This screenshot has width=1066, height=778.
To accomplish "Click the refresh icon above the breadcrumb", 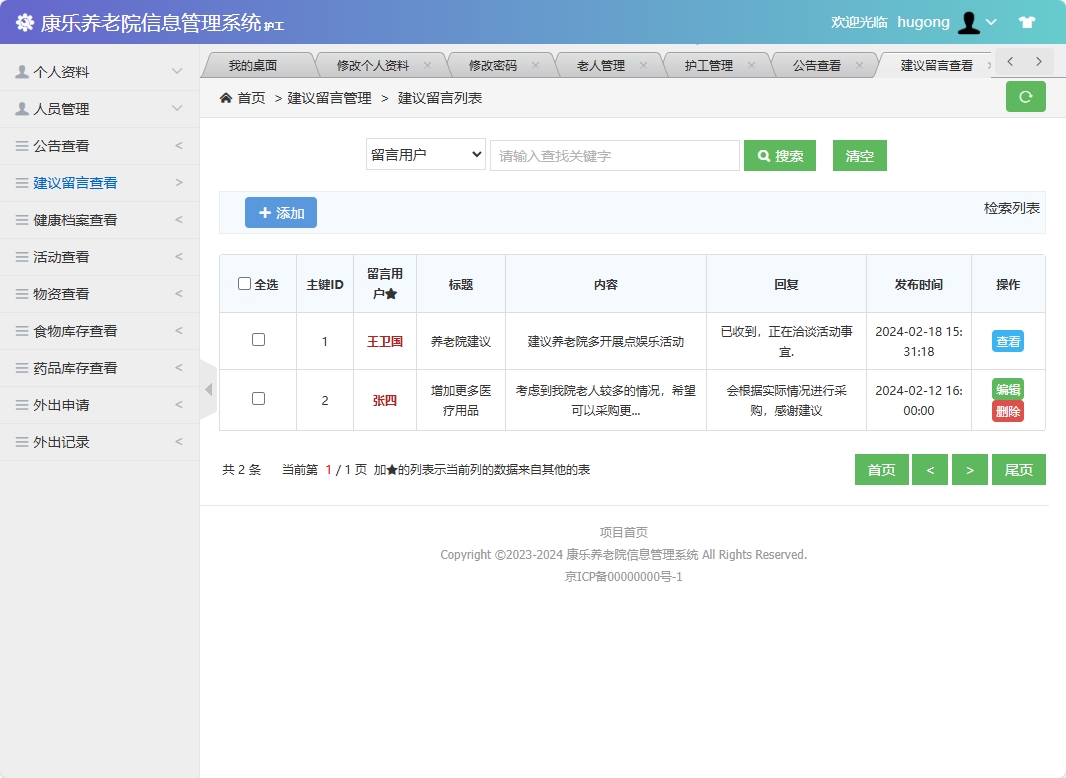I will (1025, 96).
